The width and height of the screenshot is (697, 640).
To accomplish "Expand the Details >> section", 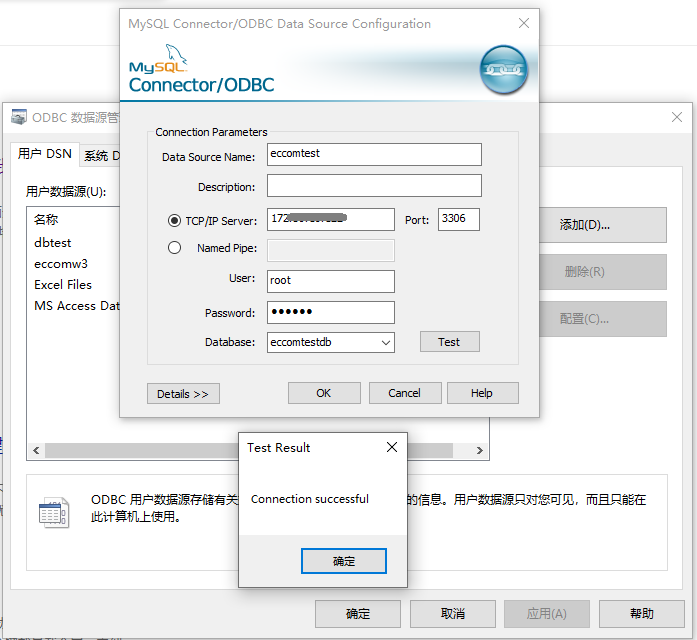I will point(183,394).
